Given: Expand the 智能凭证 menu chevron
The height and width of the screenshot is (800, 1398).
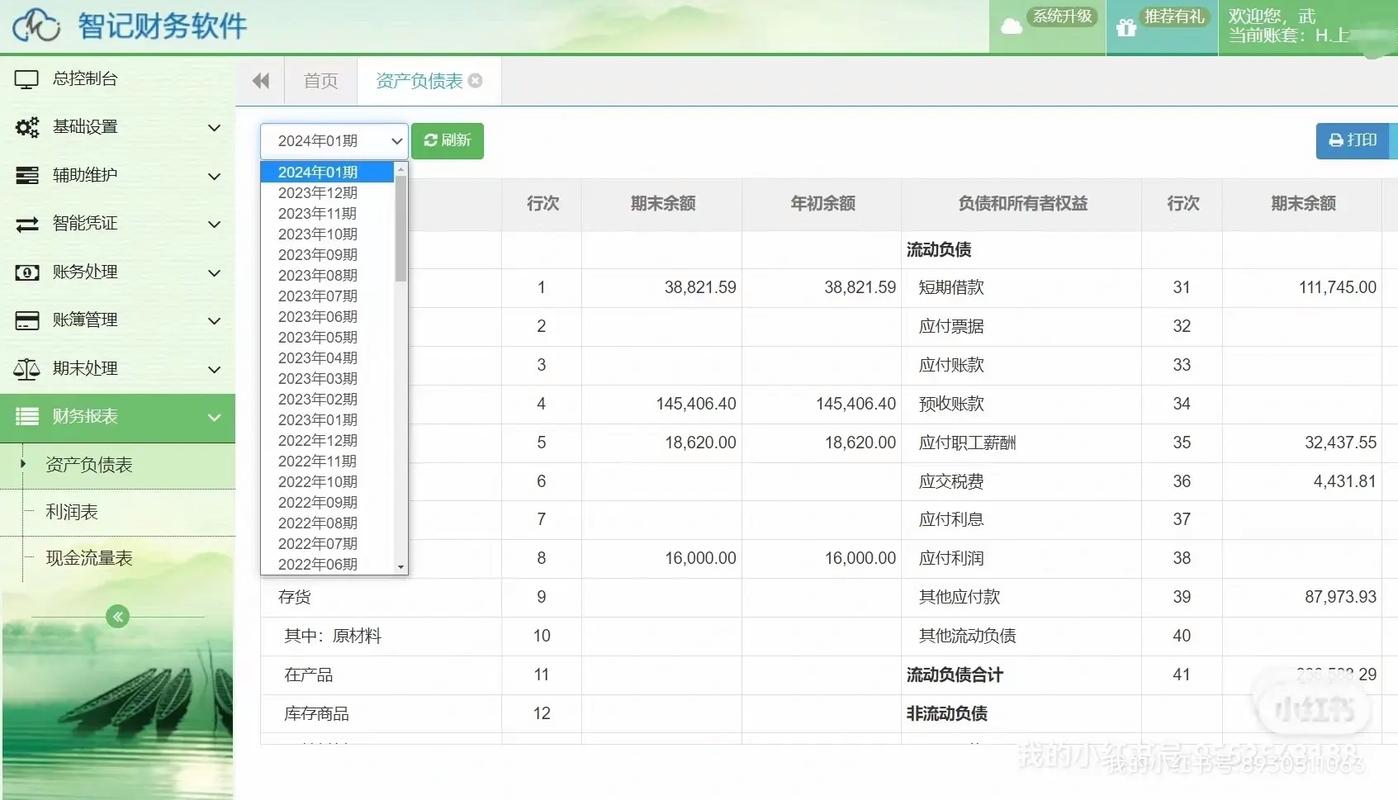Looking at the screenshot, I should pyautogui.click(x=214, y=224).
